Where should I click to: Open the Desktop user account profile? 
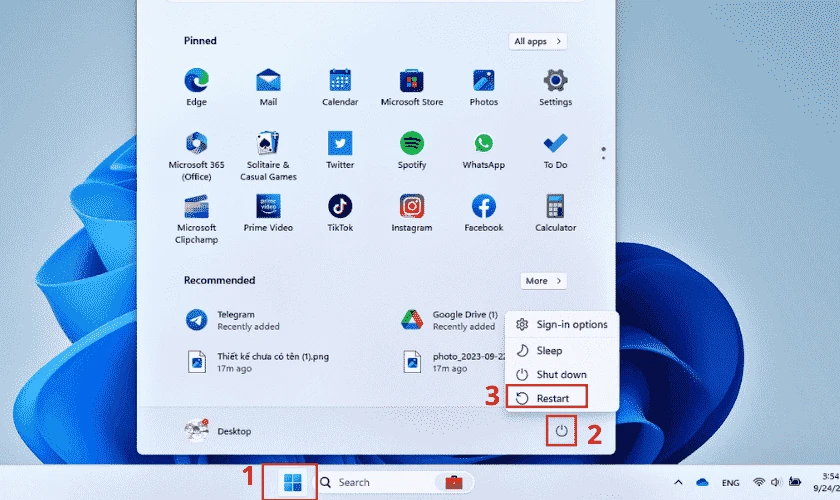pos(218,430)
